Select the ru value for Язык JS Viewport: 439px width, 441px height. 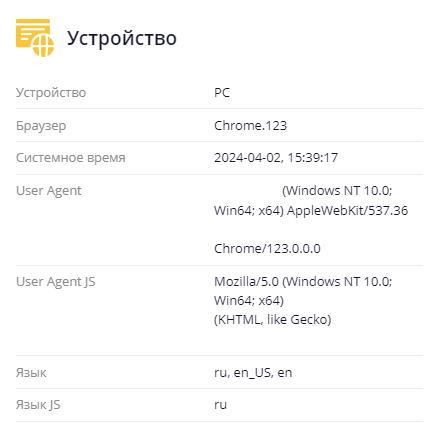point(220,405)
